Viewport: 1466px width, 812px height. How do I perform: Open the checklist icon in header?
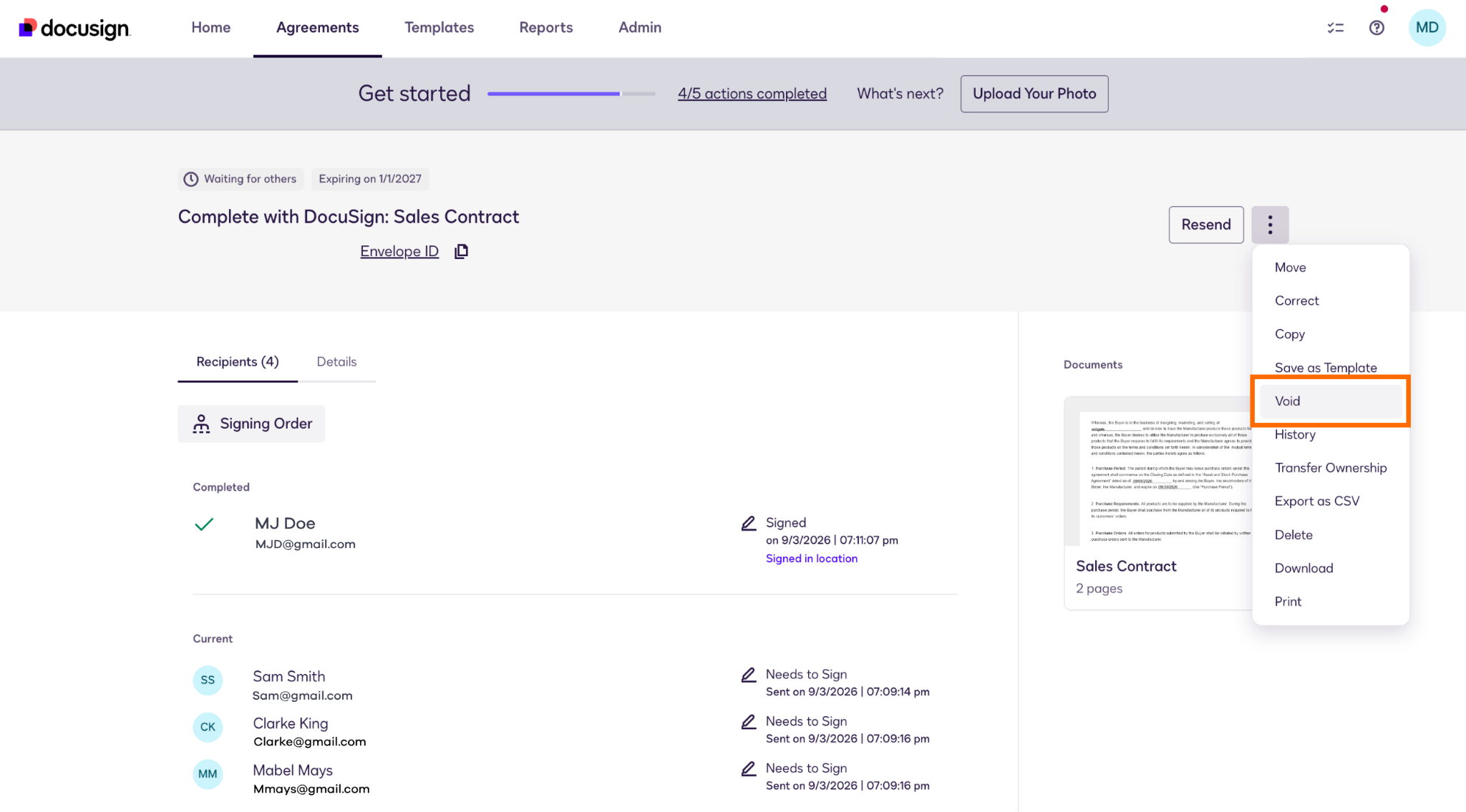coord(1335,28)
